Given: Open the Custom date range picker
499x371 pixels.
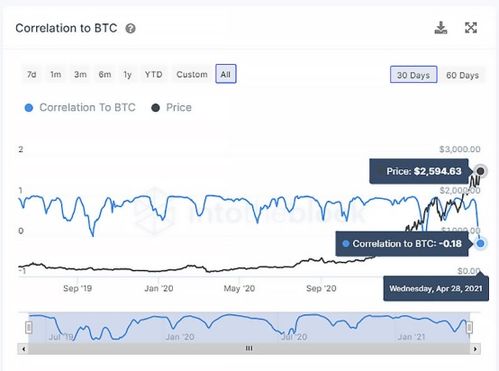Looking at the screenshot, I should 192,74.
